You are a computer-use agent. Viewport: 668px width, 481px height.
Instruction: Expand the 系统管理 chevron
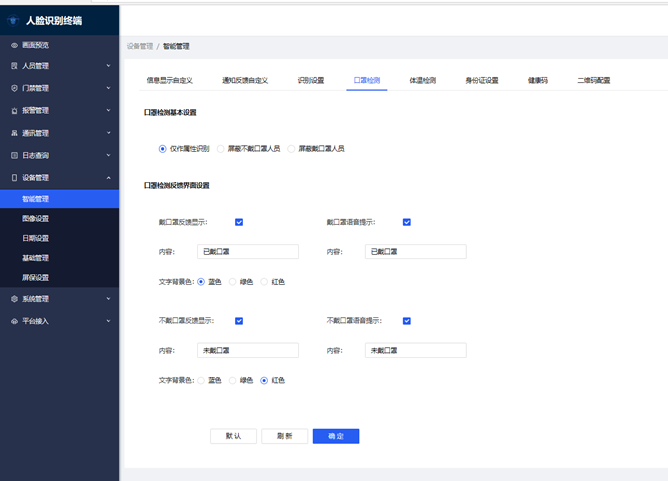(x=108, y=299)
